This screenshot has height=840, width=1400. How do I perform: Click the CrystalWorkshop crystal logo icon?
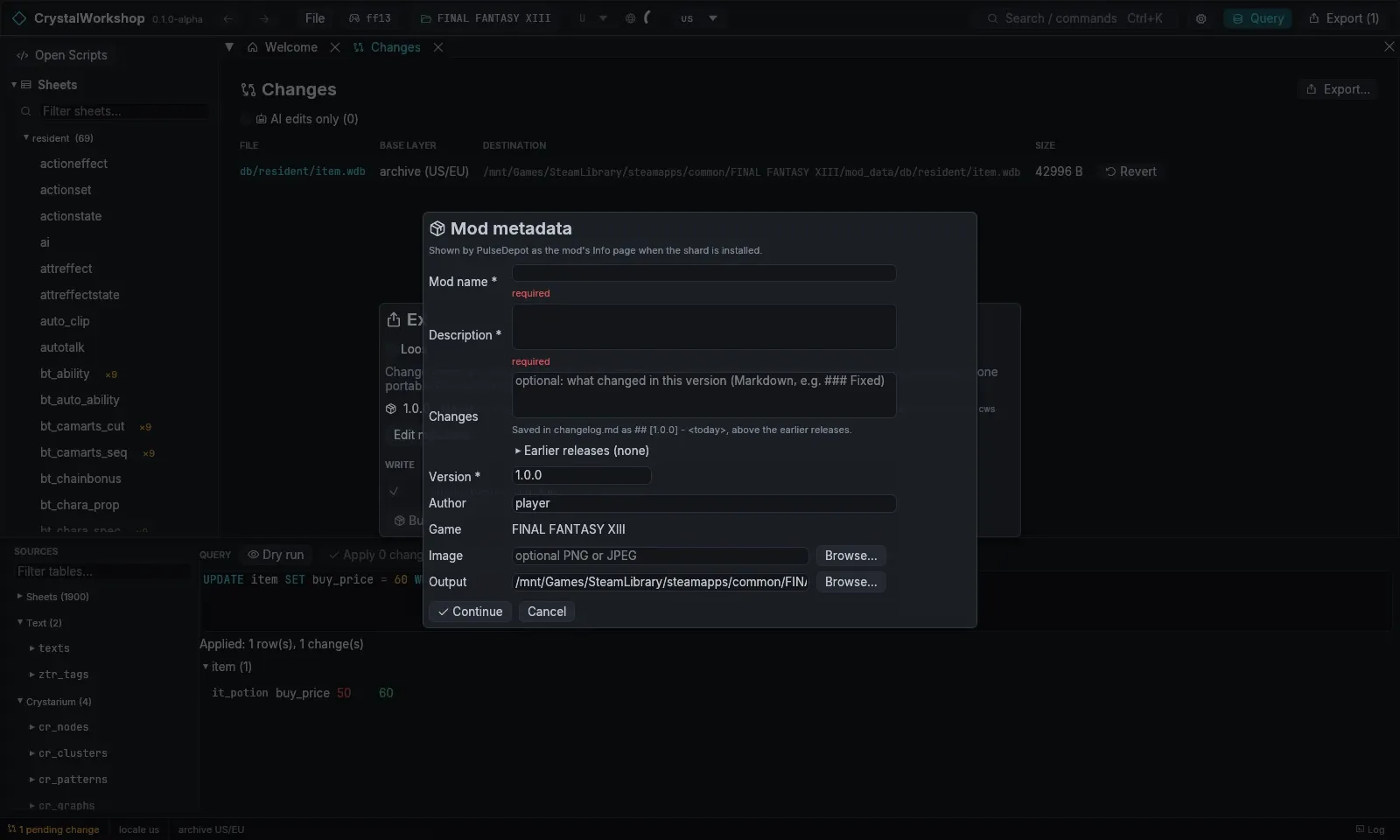click(19, 18)
